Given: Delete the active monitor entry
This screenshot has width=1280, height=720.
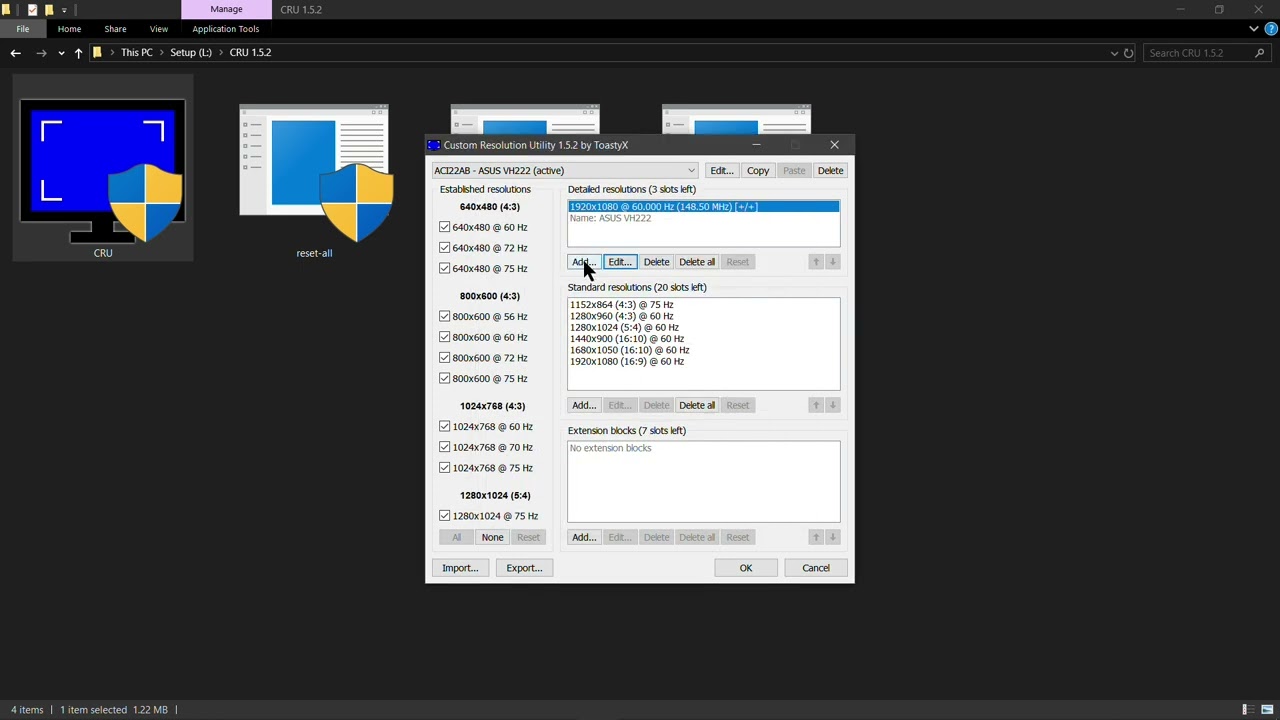Looking at the screenshot, I should coord(830,171).
